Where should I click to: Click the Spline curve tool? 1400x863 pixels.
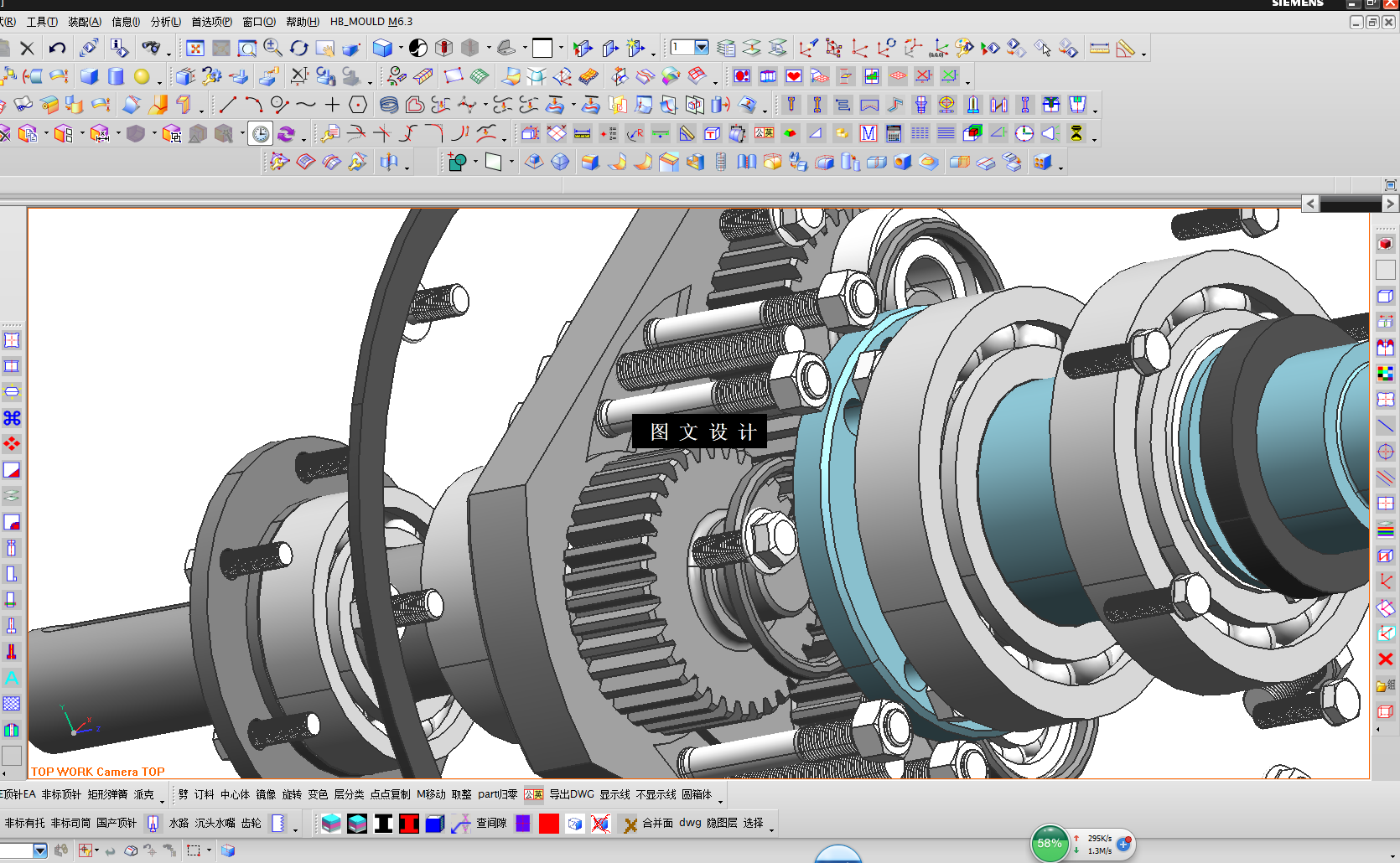click(x=306, y=105)
